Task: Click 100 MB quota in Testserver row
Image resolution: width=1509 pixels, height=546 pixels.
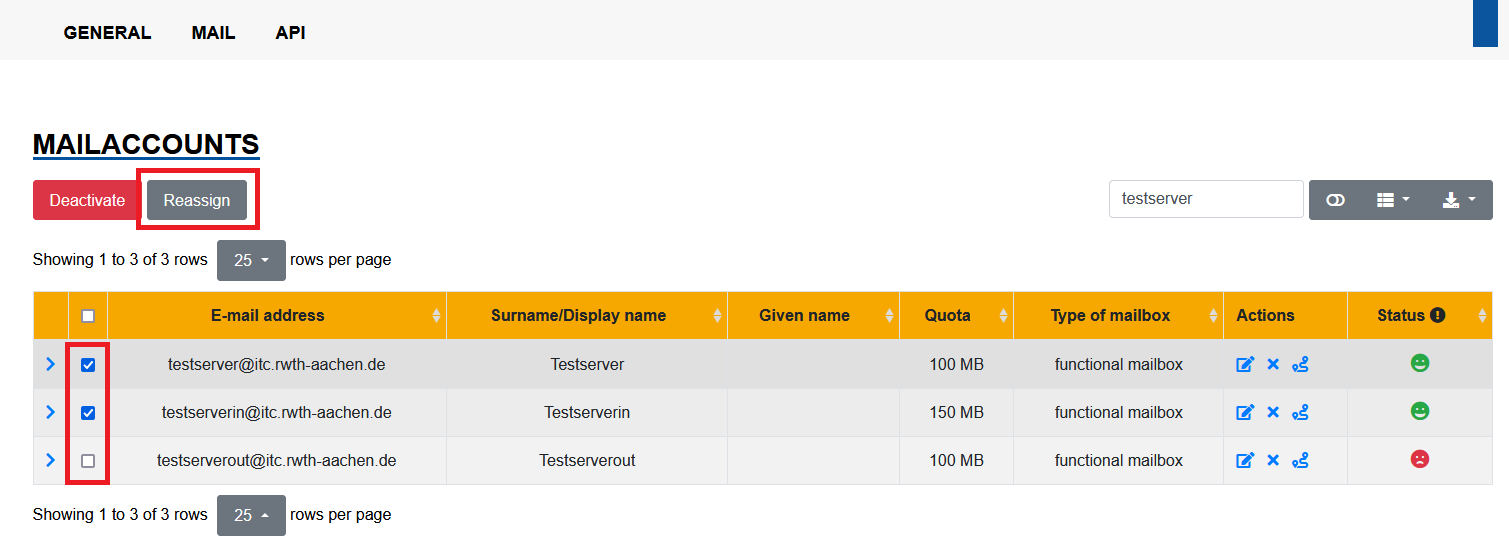Action: (956, 365)
